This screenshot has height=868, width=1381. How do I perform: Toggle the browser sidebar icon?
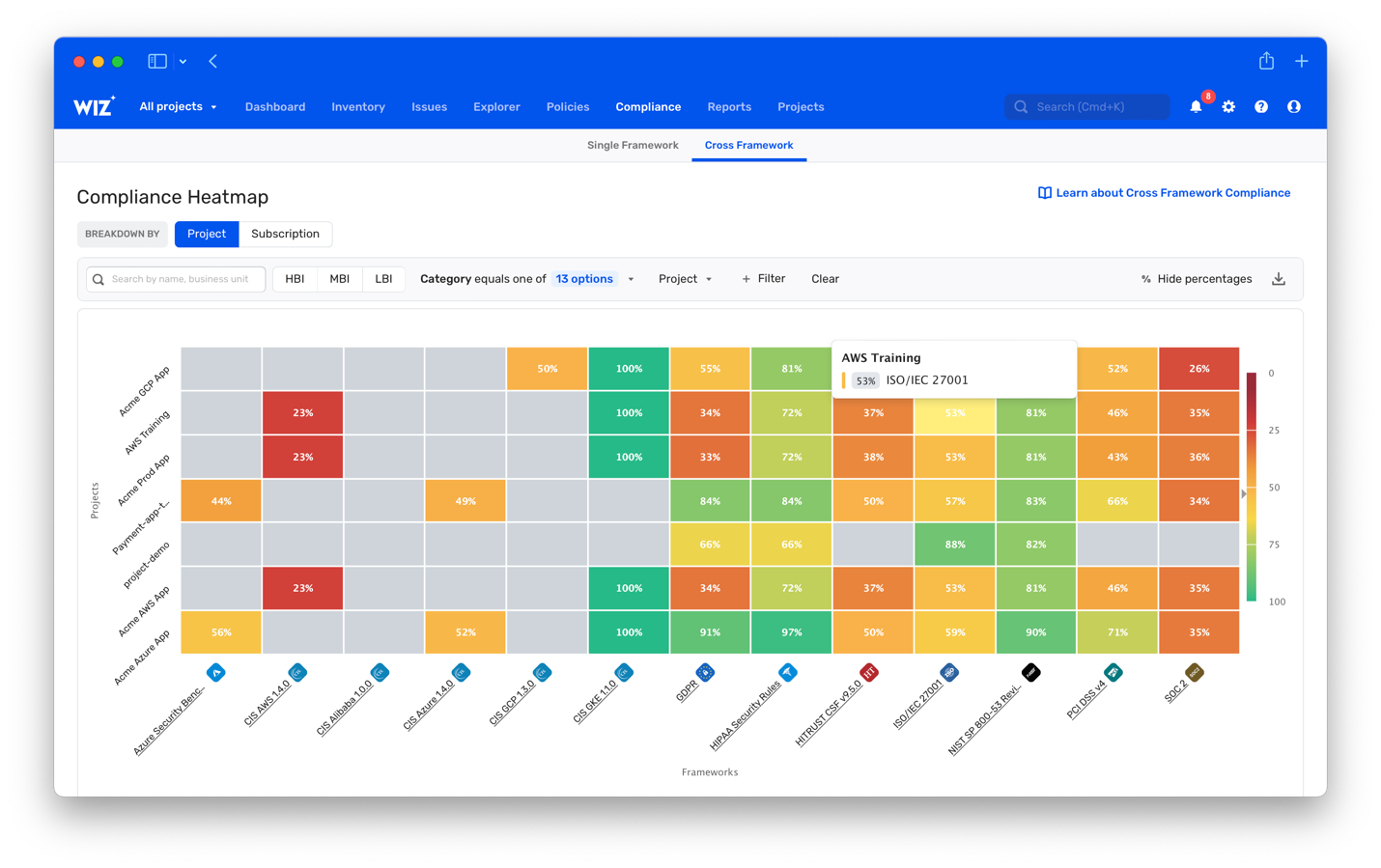coord(157,61)
